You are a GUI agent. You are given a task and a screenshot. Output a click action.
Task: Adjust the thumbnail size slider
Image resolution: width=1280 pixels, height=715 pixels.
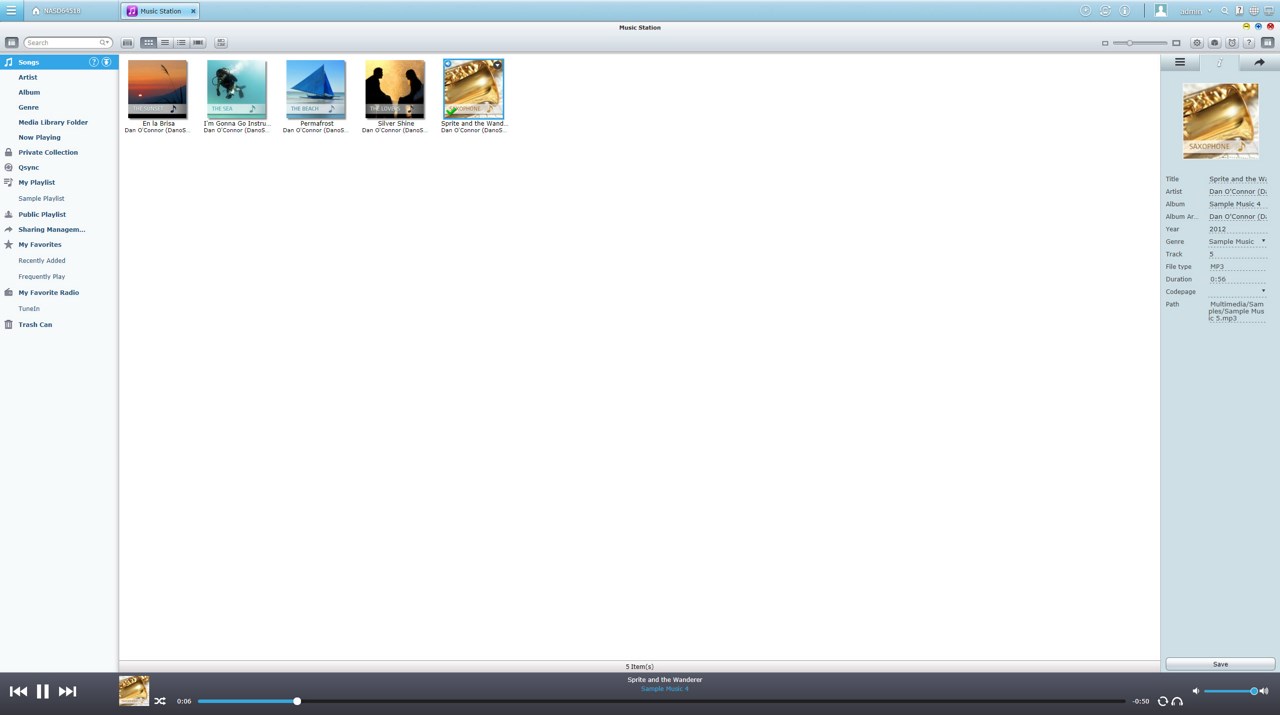tap(1140, 43)
